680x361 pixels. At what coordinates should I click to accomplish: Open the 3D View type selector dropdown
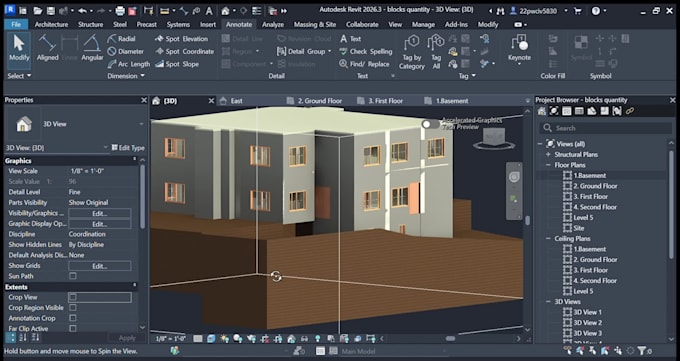click(141, 124)
